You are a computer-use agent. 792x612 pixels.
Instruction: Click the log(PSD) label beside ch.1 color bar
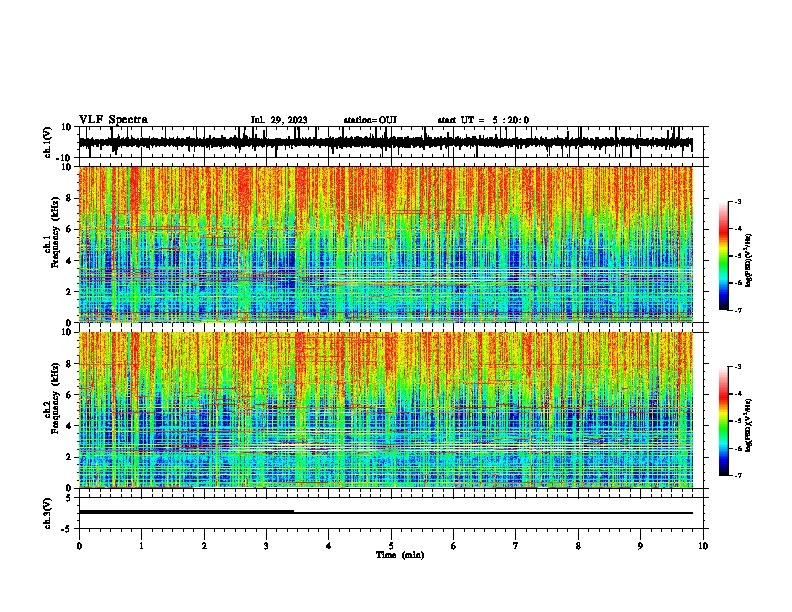point(750,261)
